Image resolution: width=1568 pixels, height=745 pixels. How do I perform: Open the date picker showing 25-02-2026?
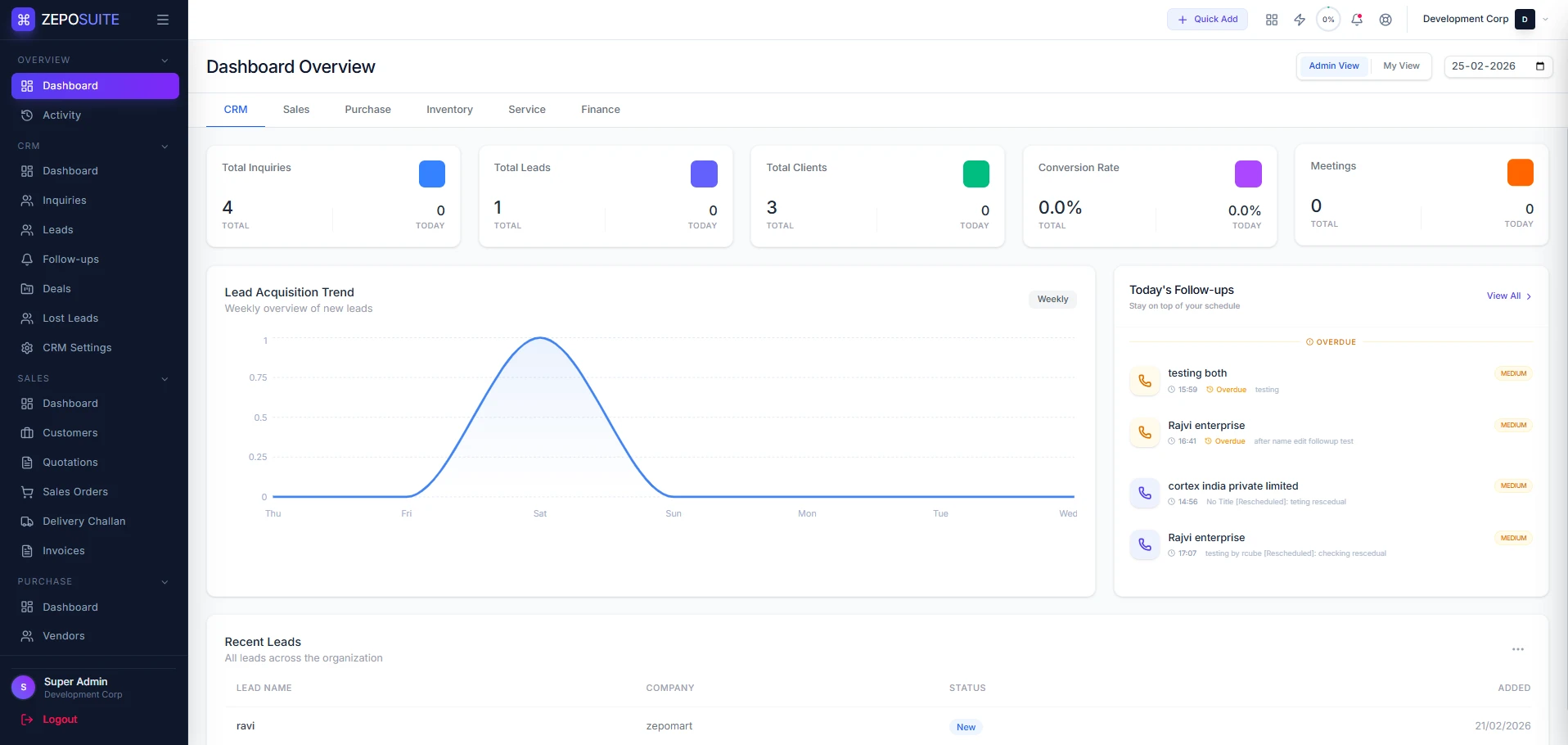(x=1497, y=65)
